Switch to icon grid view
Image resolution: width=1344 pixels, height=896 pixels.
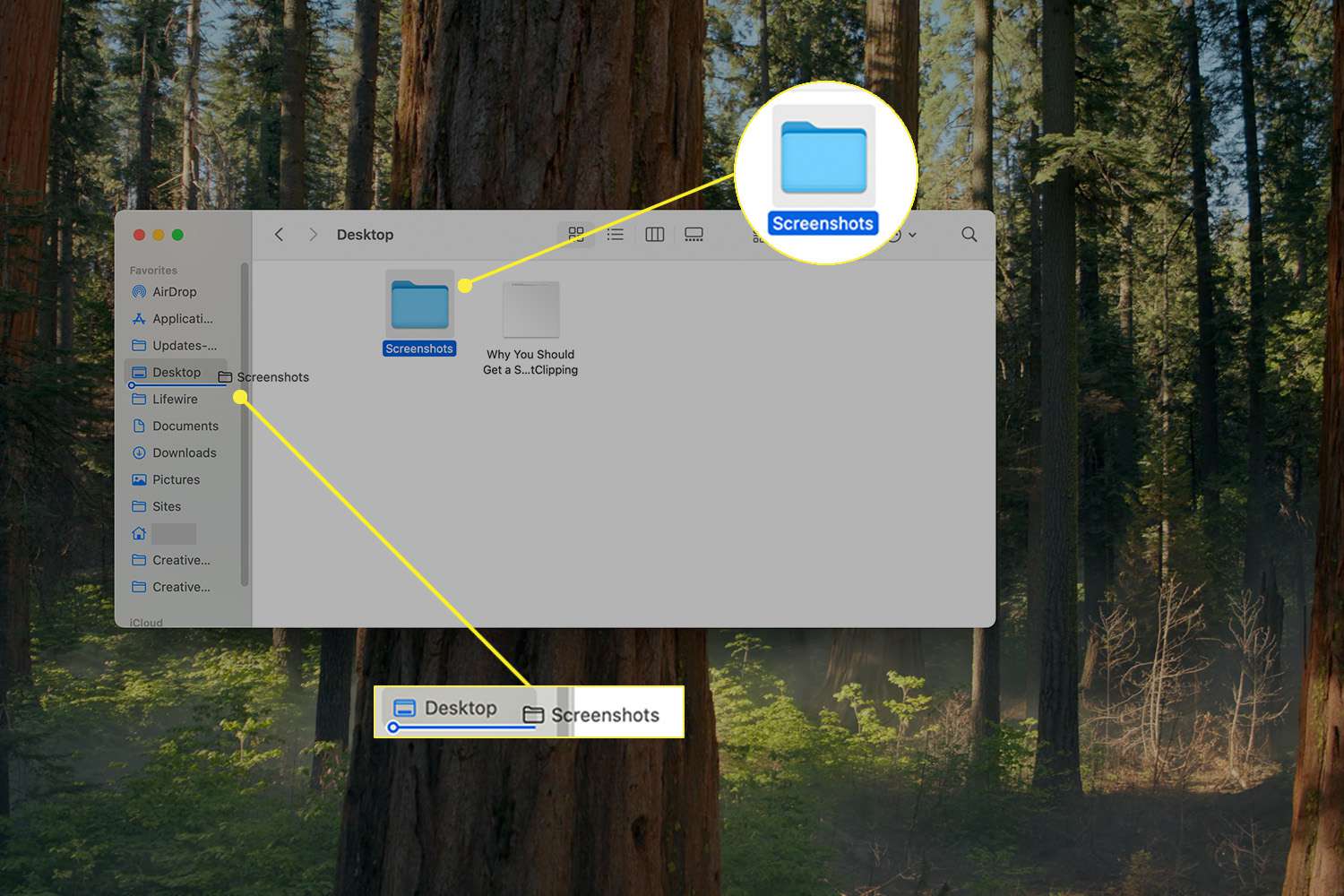click(x=576, y=235)
